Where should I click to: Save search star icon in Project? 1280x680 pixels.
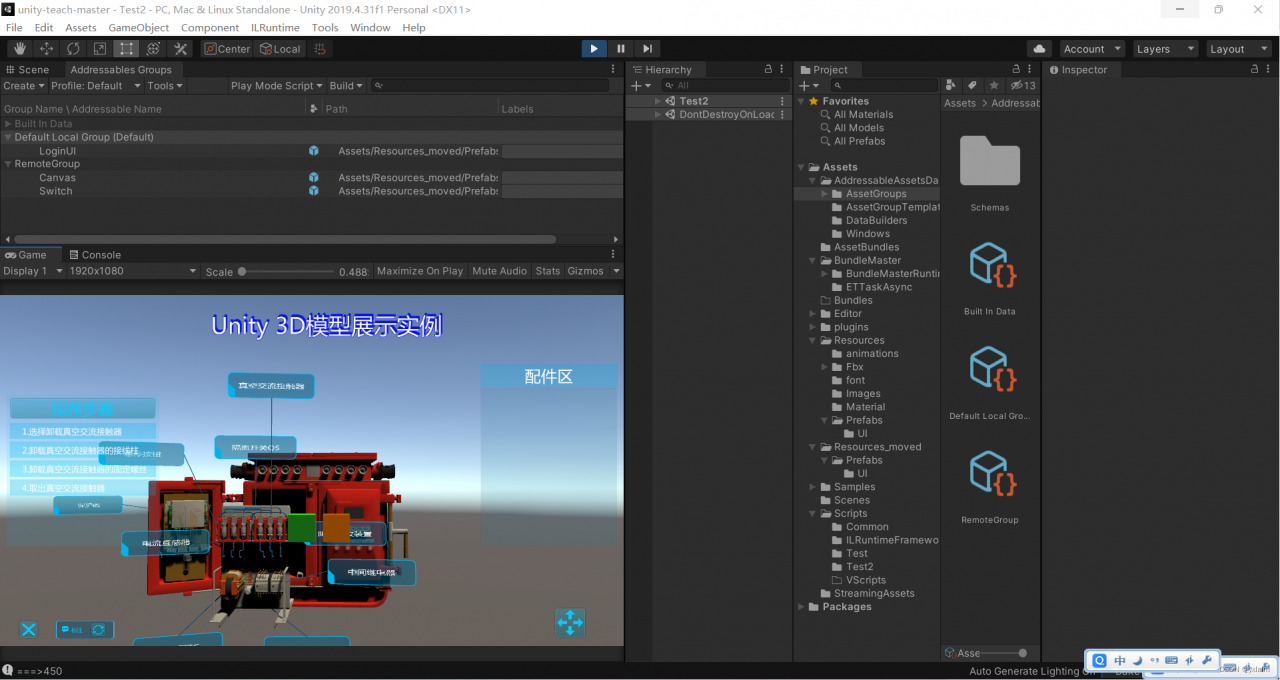click(x=994, y=86)
